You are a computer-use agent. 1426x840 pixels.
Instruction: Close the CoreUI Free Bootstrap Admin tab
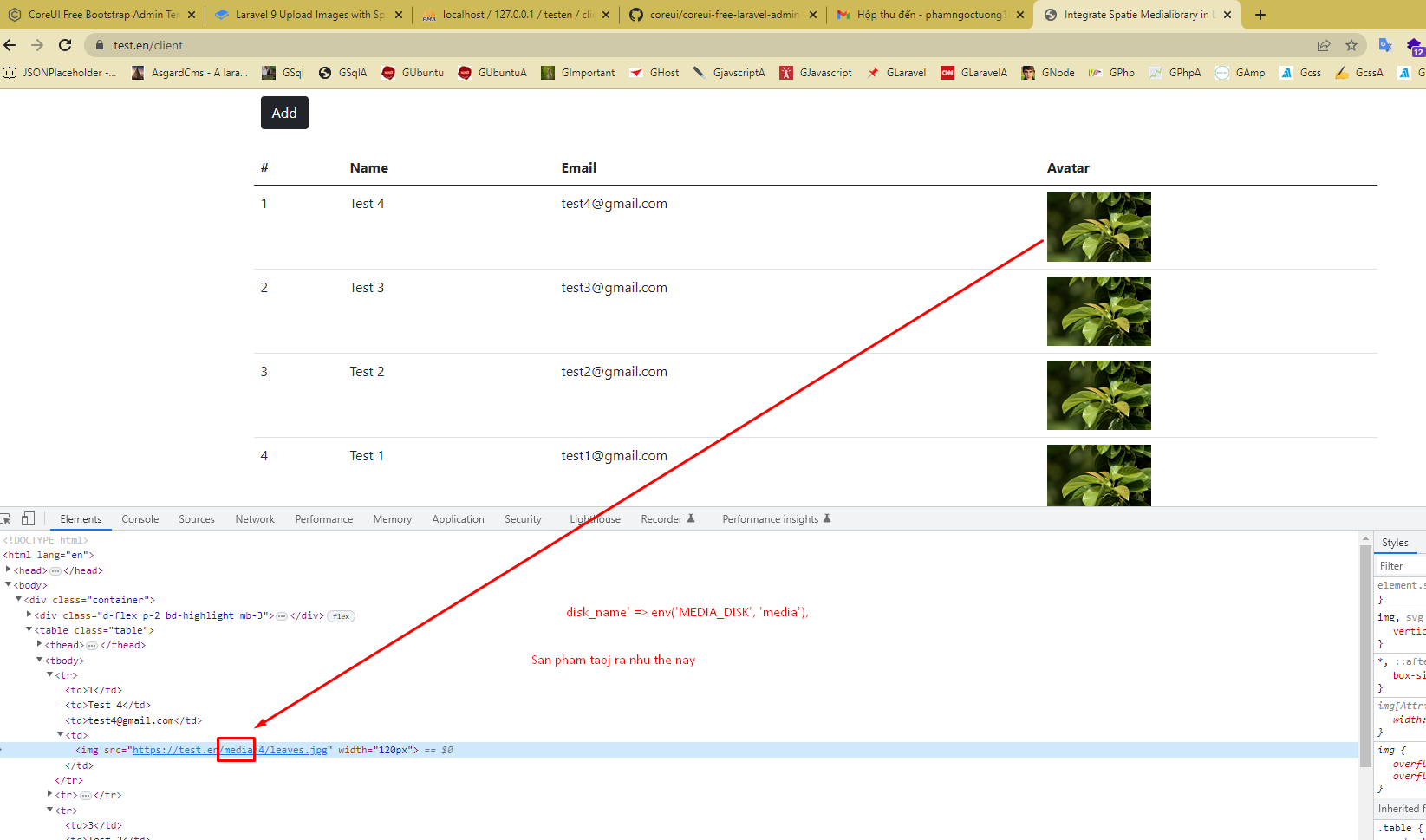192,15
